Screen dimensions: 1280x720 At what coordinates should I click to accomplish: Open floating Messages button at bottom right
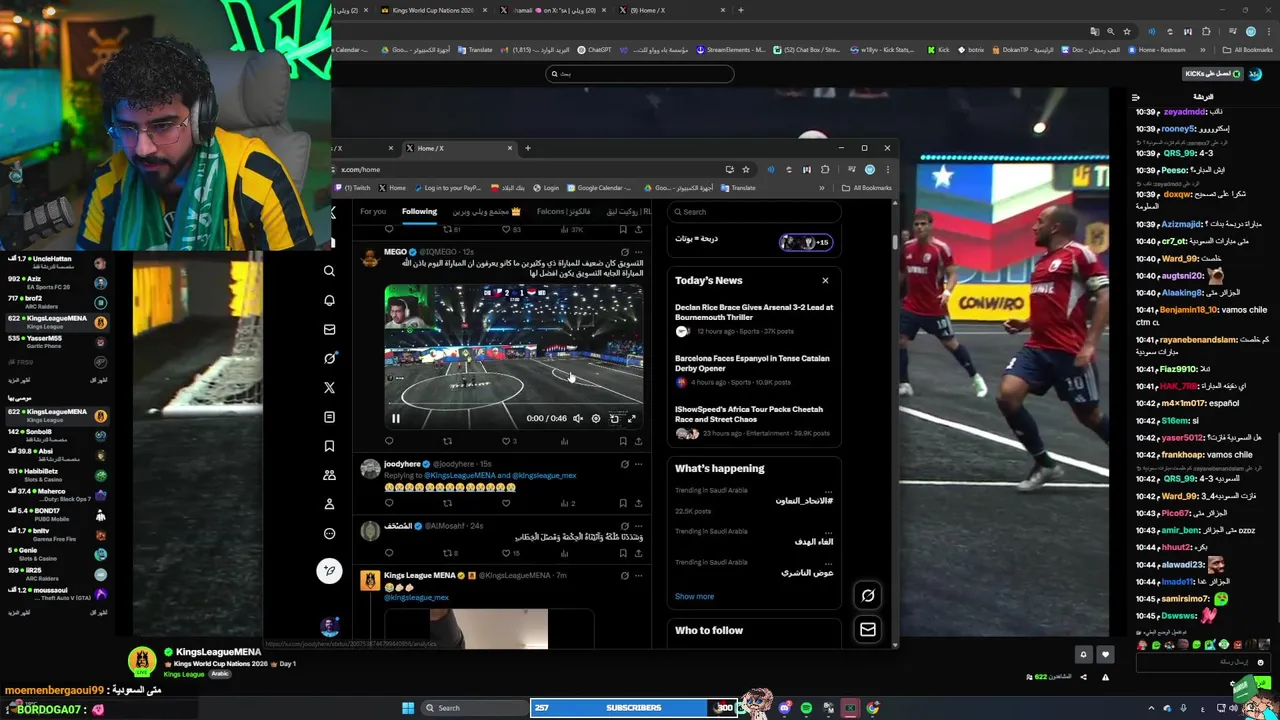868,630
